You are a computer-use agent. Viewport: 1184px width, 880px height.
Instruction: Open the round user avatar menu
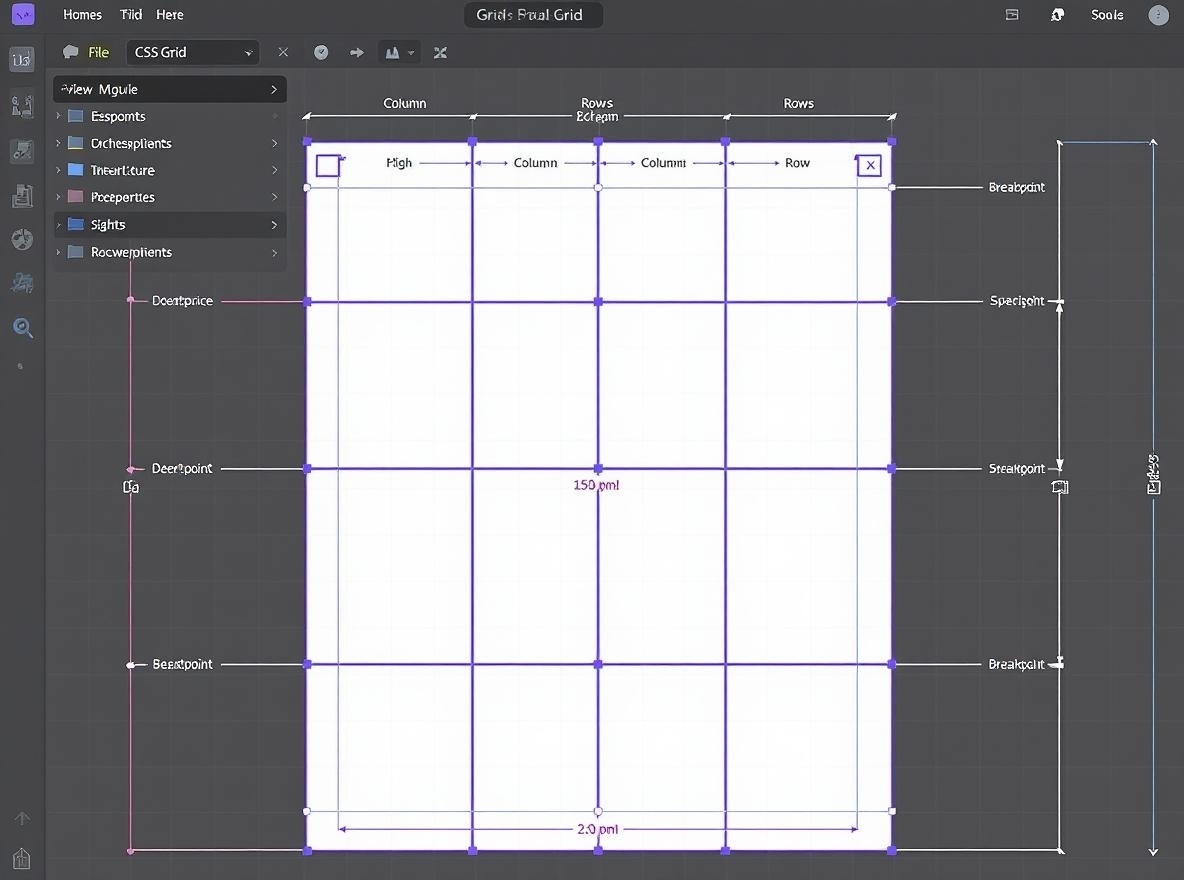pyautogui.click(x=1158, y=14)
